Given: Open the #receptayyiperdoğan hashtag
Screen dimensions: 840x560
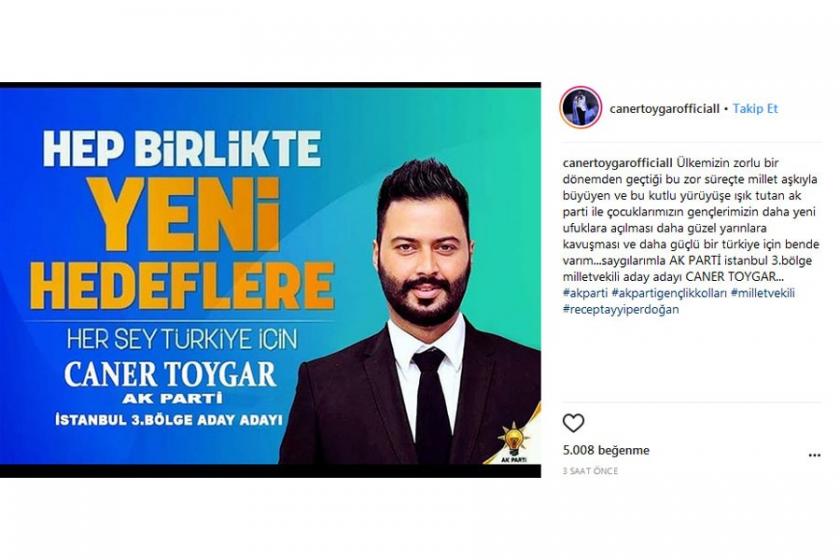Looking at the screenshot, I should (621, 309).
